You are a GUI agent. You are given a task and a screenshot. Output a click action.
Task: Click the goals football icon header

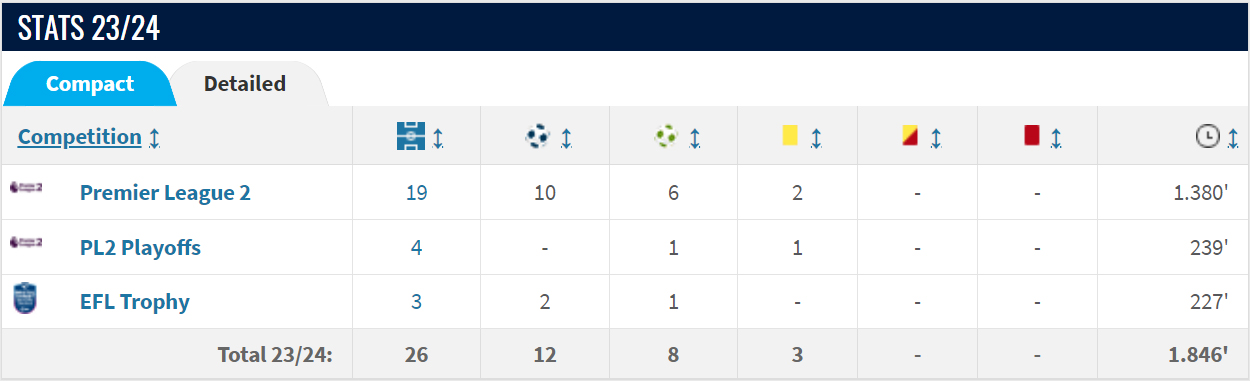(537, 136)
